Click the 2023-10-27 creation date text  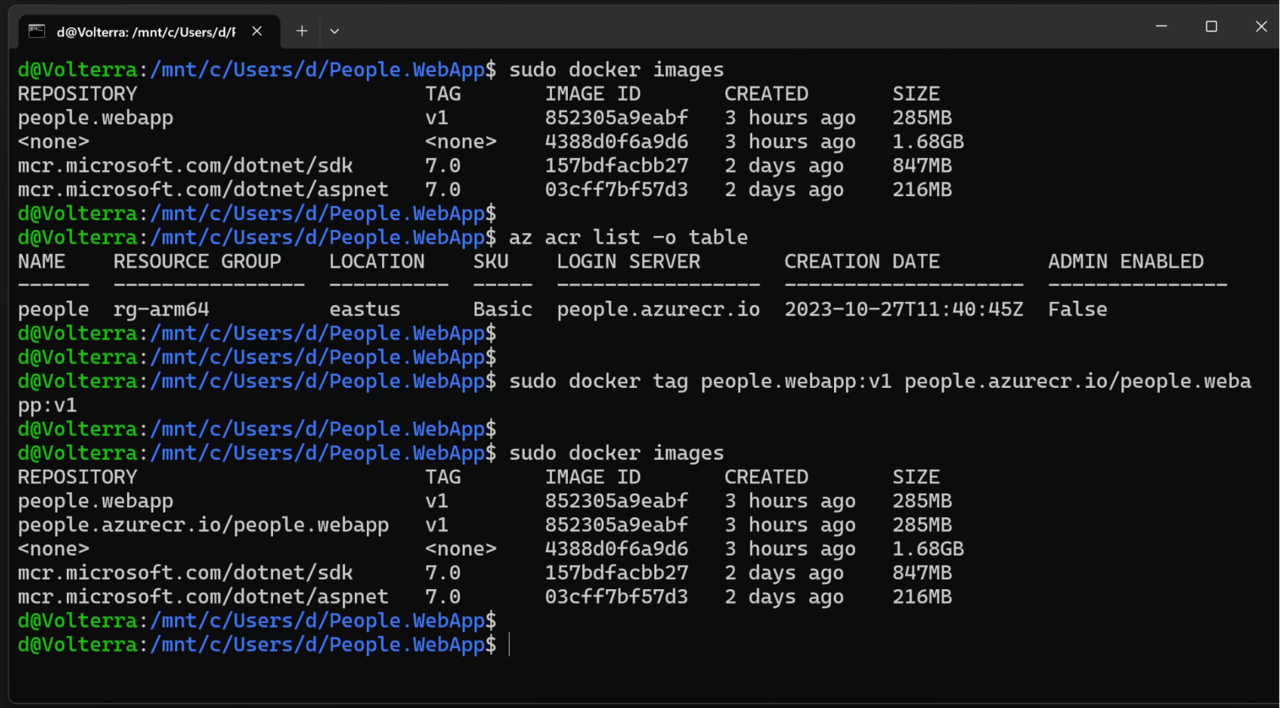coord(903,309)
